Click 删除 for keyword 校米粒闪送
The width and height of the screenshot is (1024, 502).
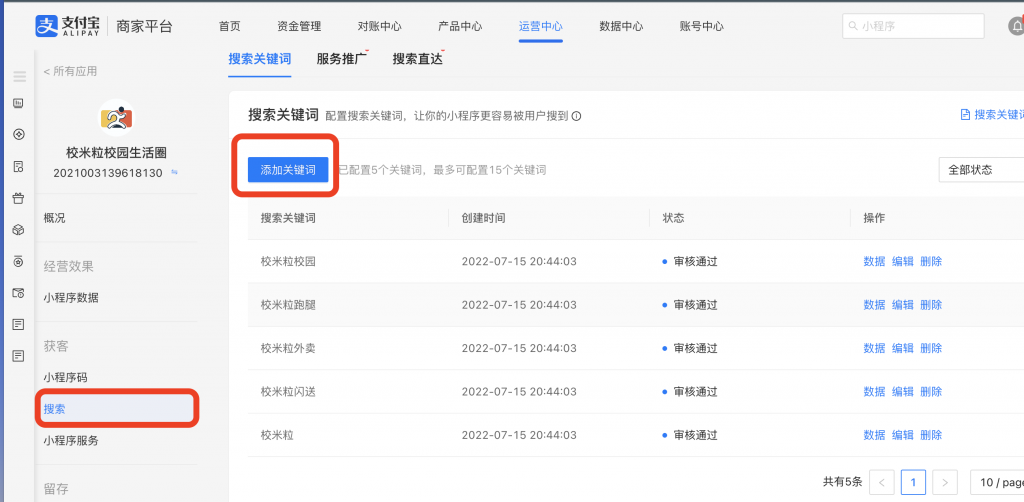coord(931,392)
